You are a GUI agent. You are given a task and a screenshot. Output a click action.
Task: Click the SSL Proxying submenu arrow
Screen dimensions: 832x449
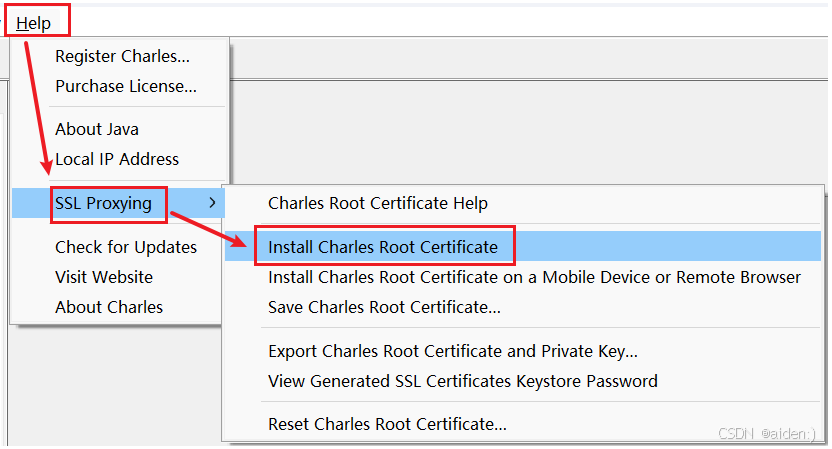coord(212,203)
